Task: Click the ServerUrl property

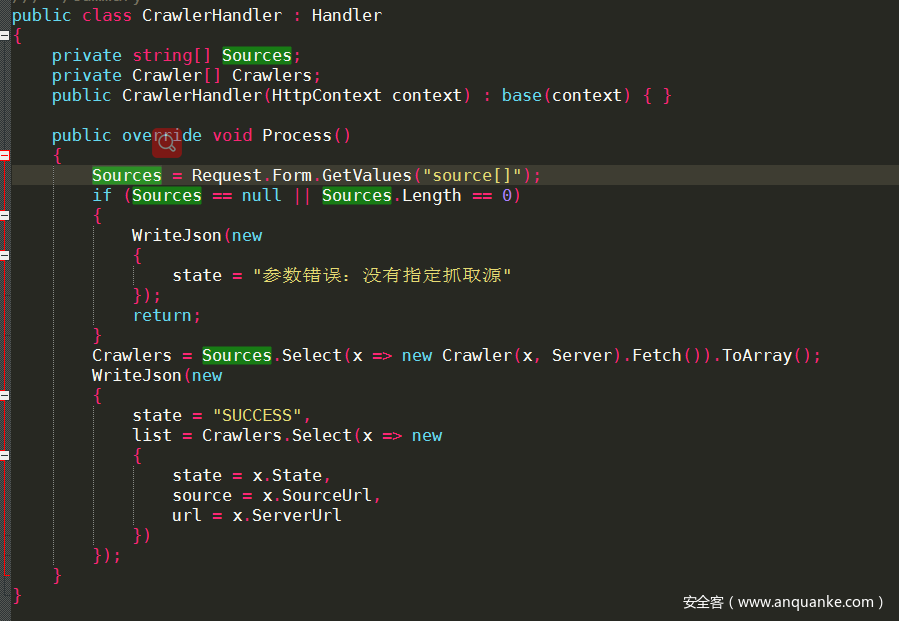Action: click(x=296, y=515)
